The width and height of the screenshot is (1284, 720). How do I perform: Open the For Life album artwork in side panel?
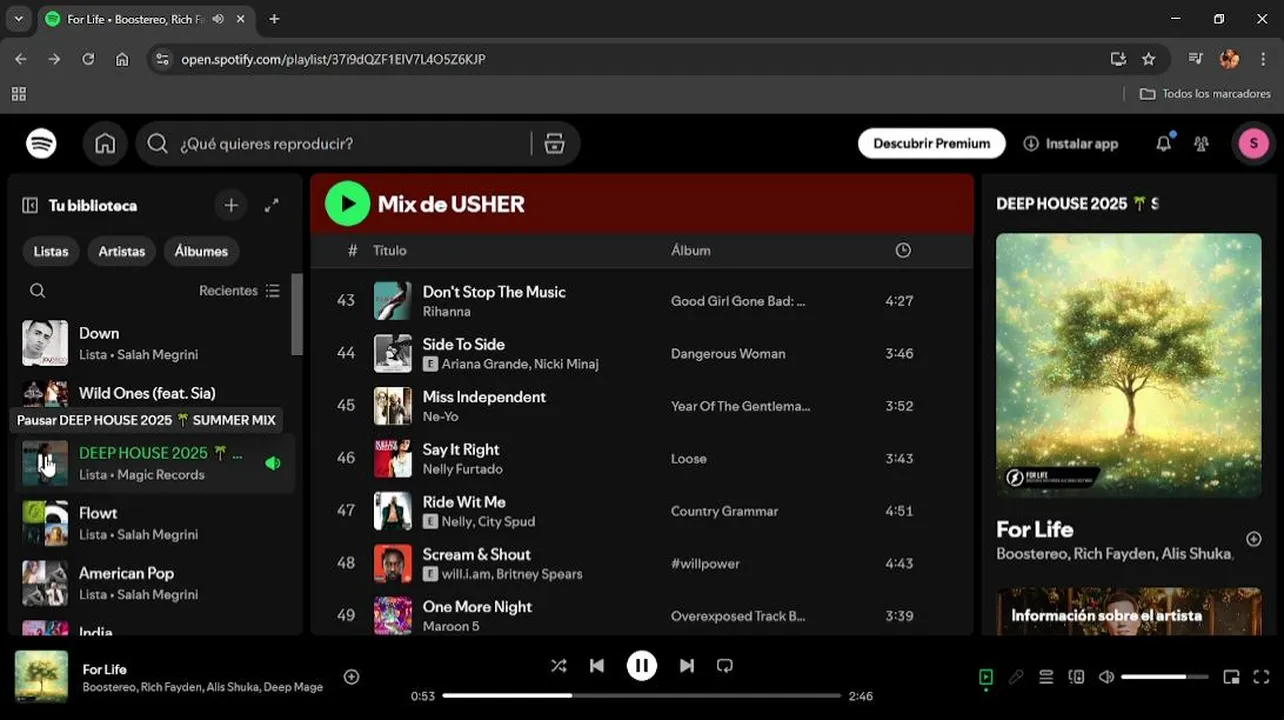(1128, 365)
